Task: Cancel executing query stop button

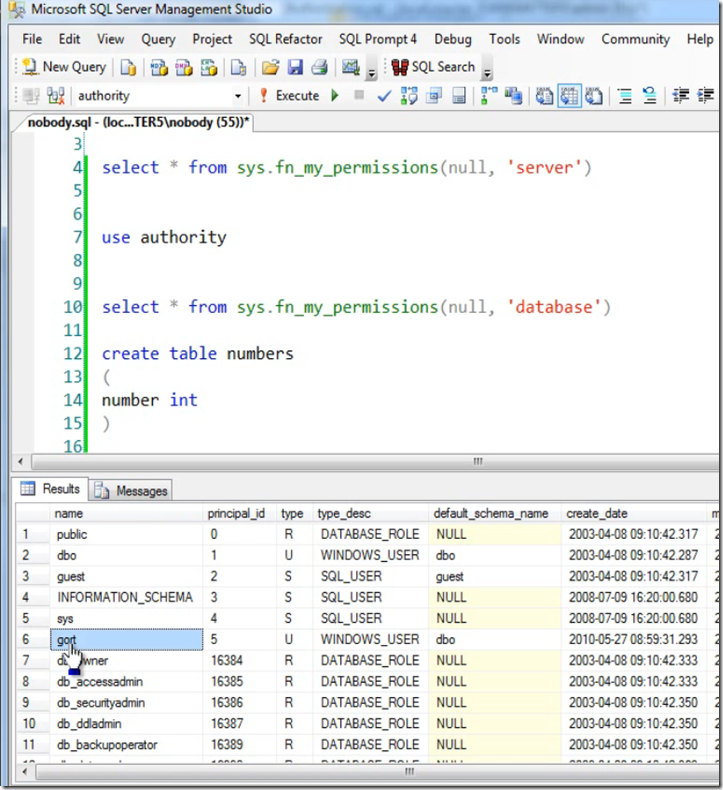Action: point(359,95)
